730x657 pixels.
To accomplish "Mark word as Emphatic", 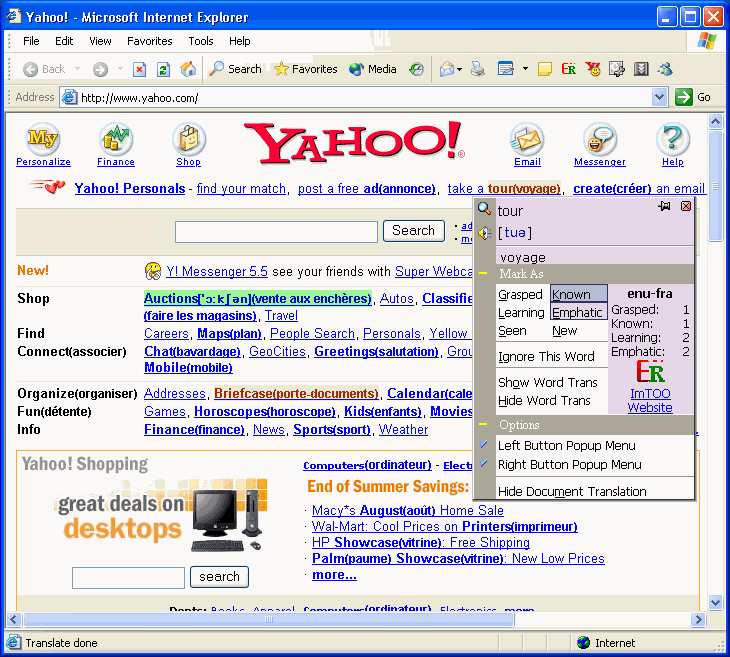I will [x=579, y=312].
